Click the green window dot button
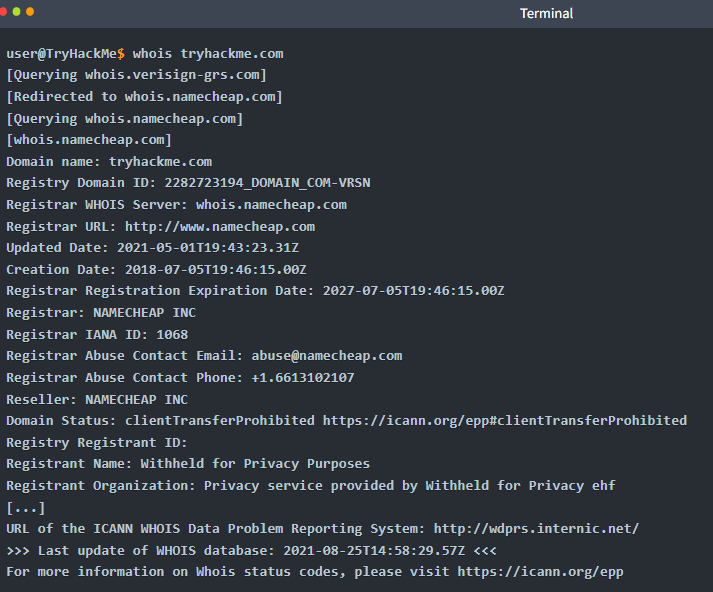This screenshot has height=592, width=713. pyautogui.click(x=16, y=12)
